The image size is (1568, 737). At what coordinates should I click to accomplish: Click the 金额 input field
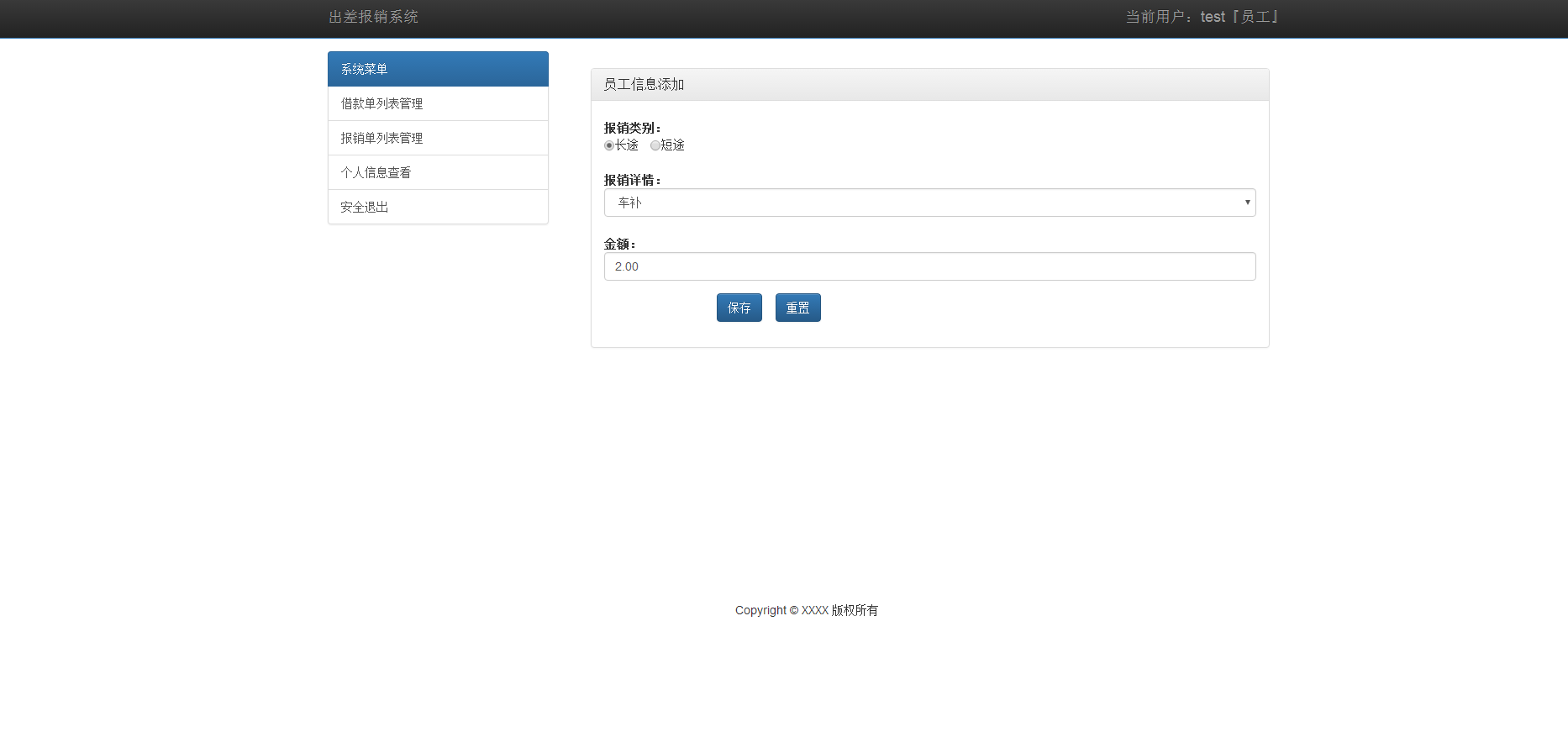tap(929, 266)
